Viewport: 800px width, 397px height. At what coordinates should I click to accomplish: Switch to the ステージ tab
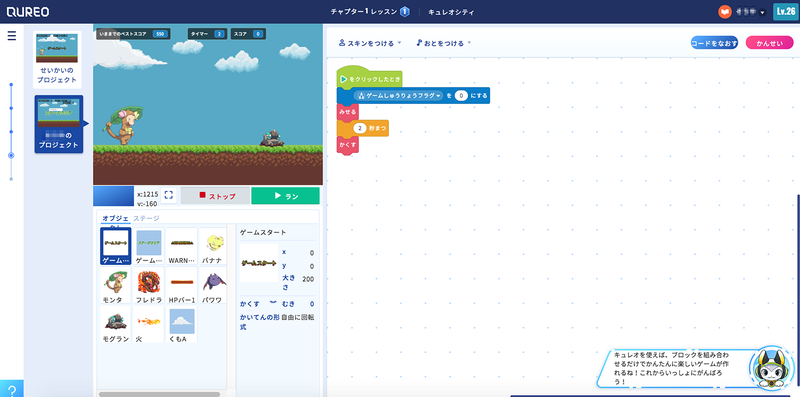coord(146,218)
